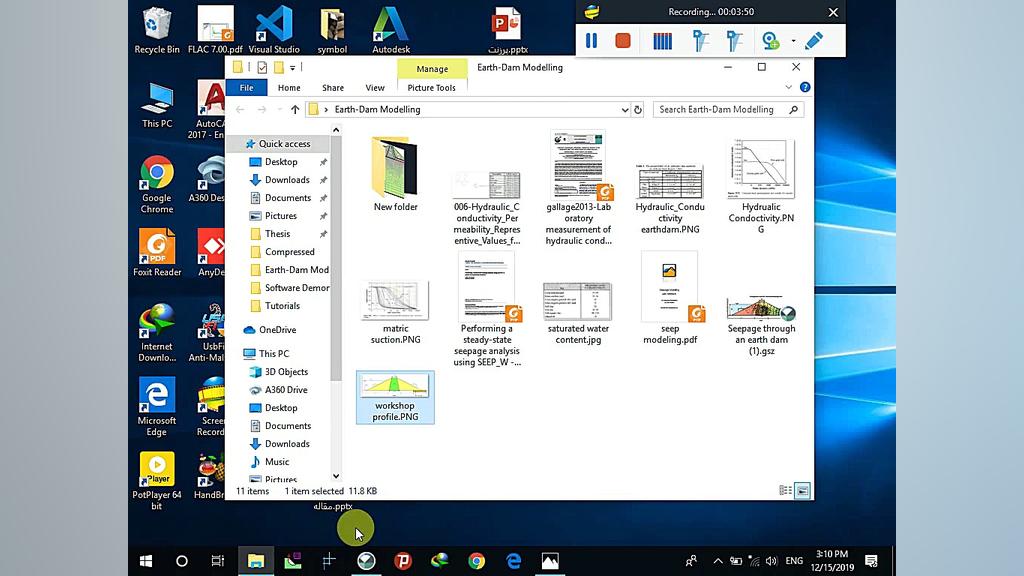Screen dimensions: 1024x576
Task: Open the View ribbon tab
Action: coord(375,88)
